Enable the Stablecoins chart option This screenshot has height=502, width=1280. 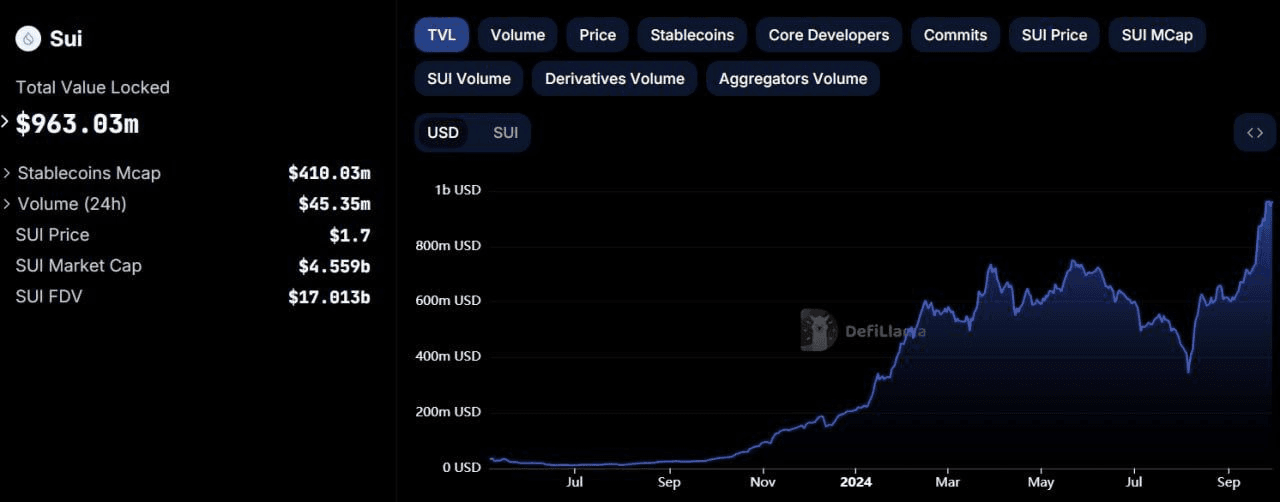[692, 35]
